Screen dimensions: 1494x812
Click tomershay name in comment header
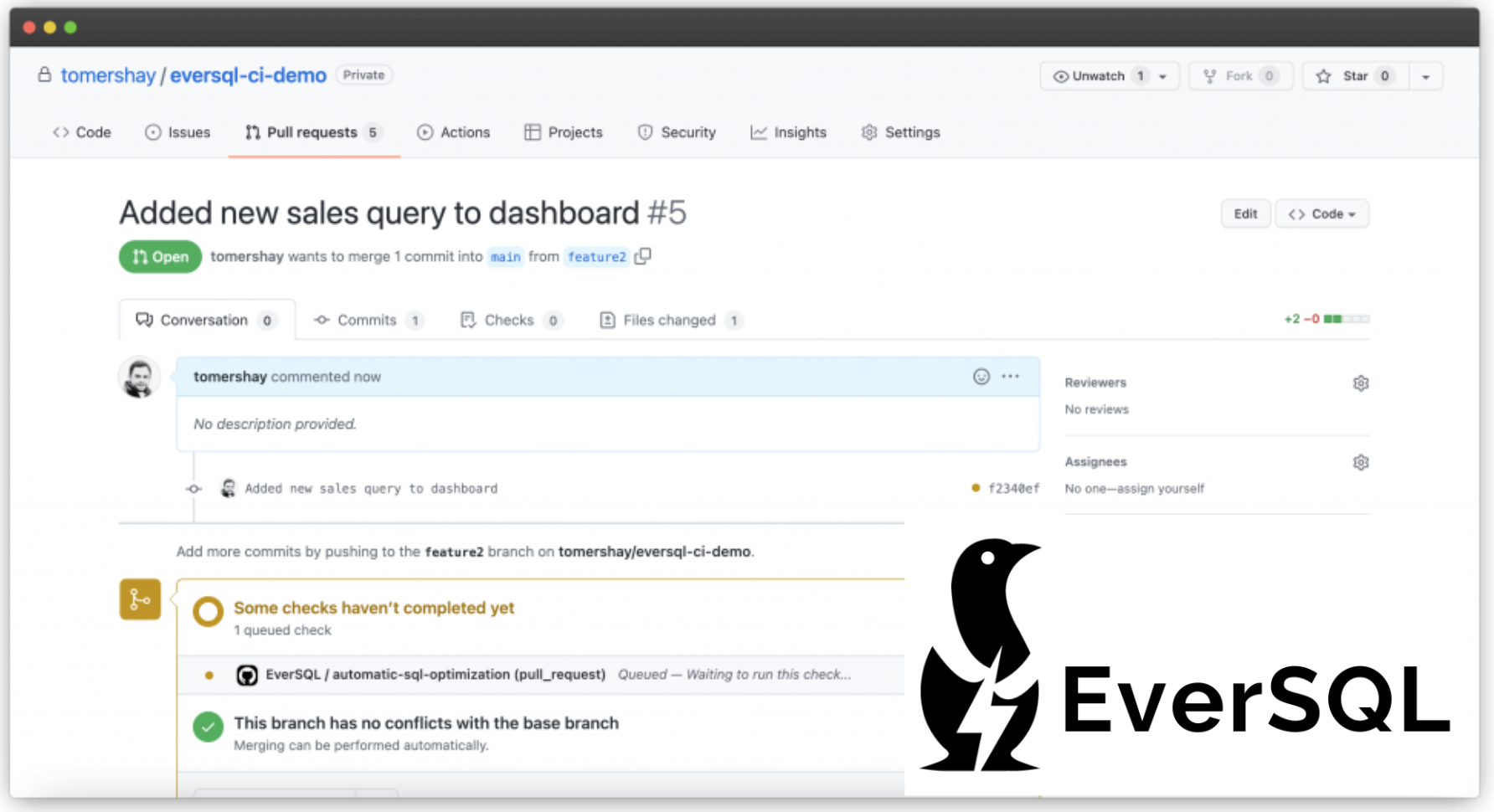click(229, 377)
